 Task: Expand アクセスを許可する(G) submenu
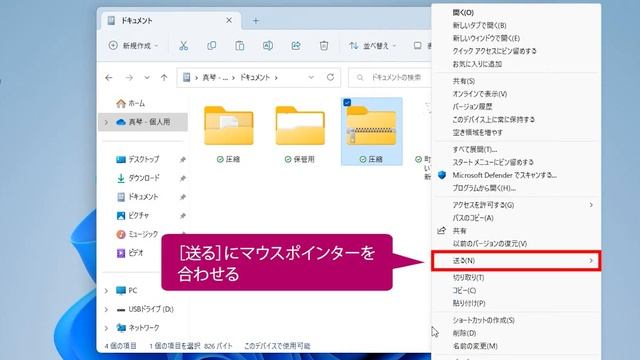point(516,205)
